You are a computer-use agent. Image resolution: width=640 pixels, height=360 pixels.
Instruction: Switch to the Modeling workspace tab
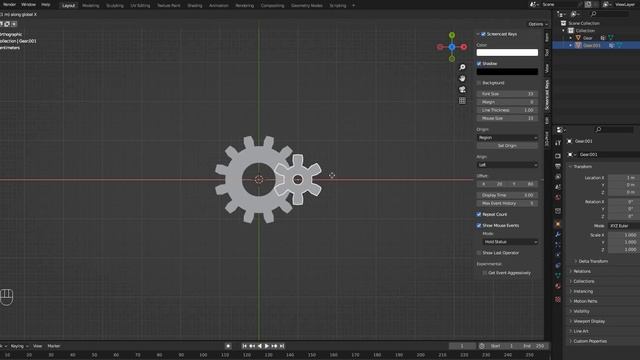[x=91, y=6]
